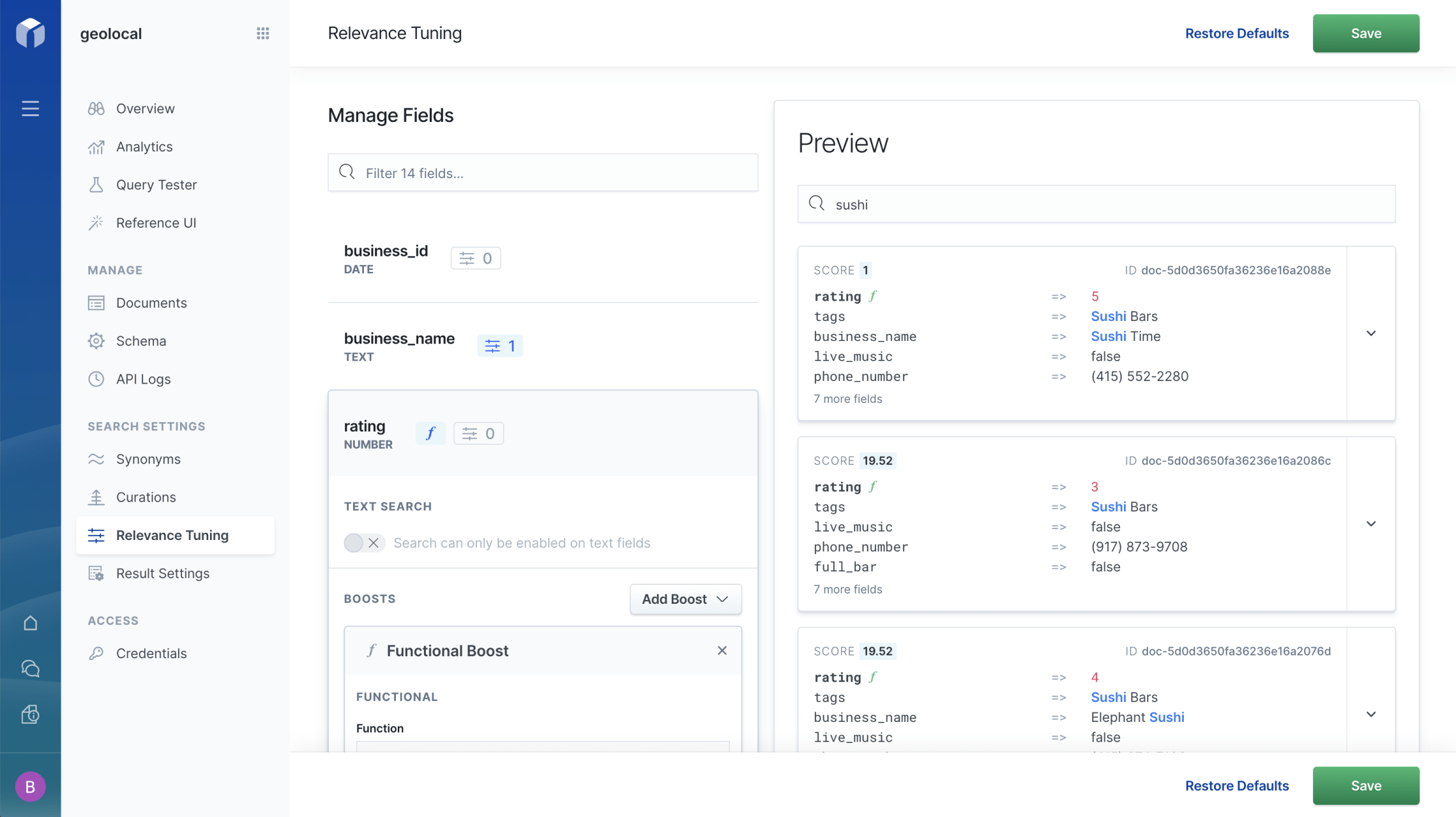Click the functional boost f icon in Functional Boost panel

371,651
